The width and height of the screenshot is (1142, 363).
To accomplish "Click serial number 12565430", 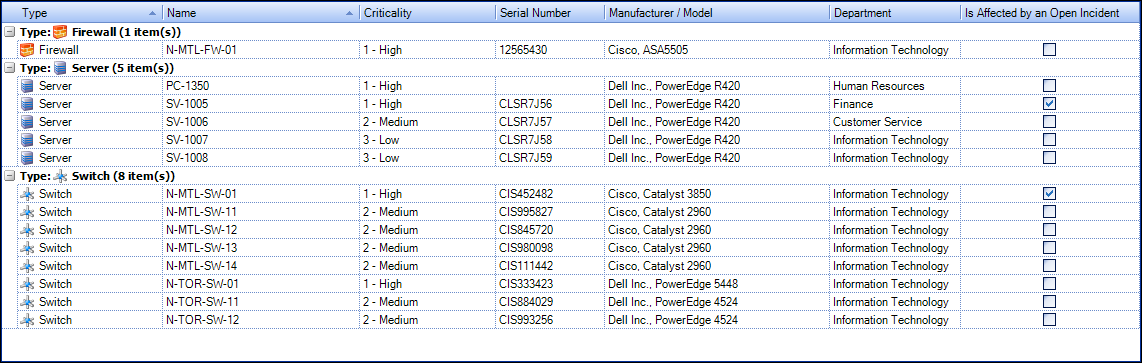I will [x=523, y=50].
